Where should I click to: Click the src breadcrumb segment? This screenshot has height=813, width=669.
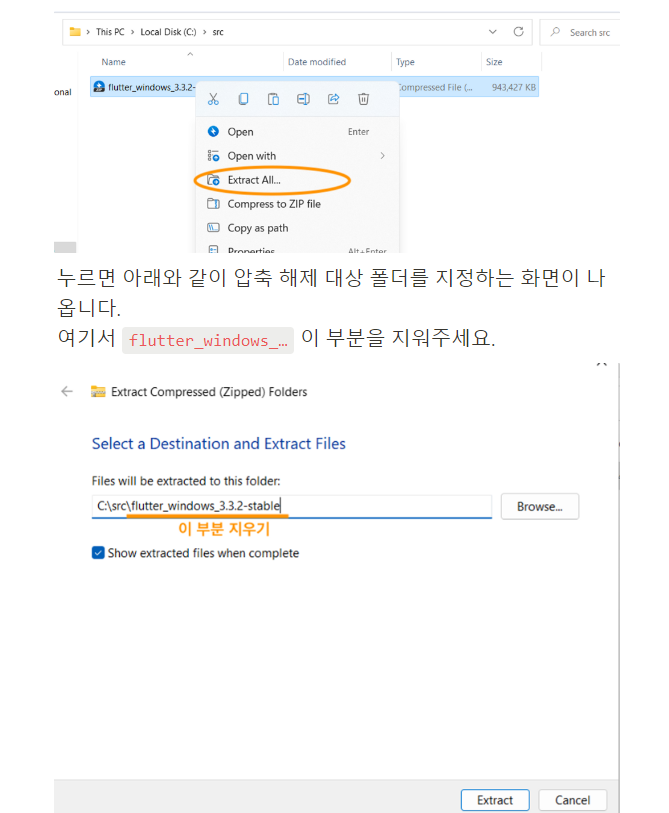click(x=218, y=32)
